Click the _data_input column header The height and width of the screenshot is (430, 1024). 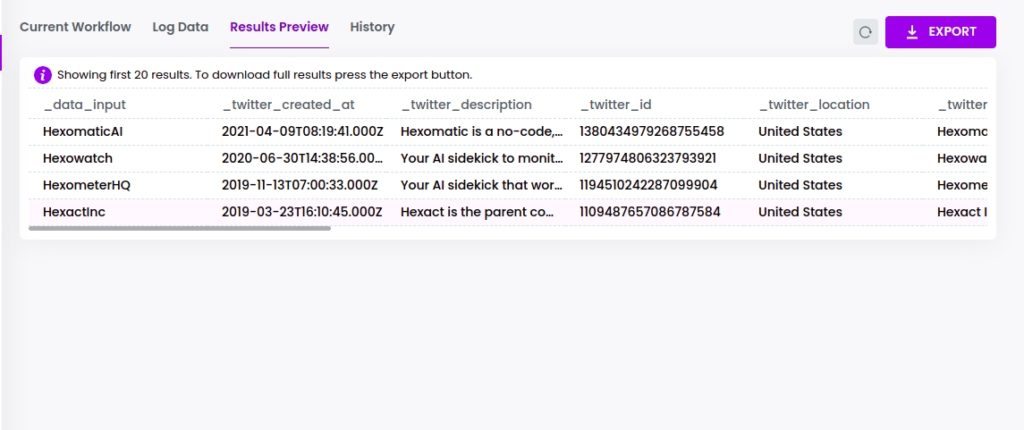84,105
